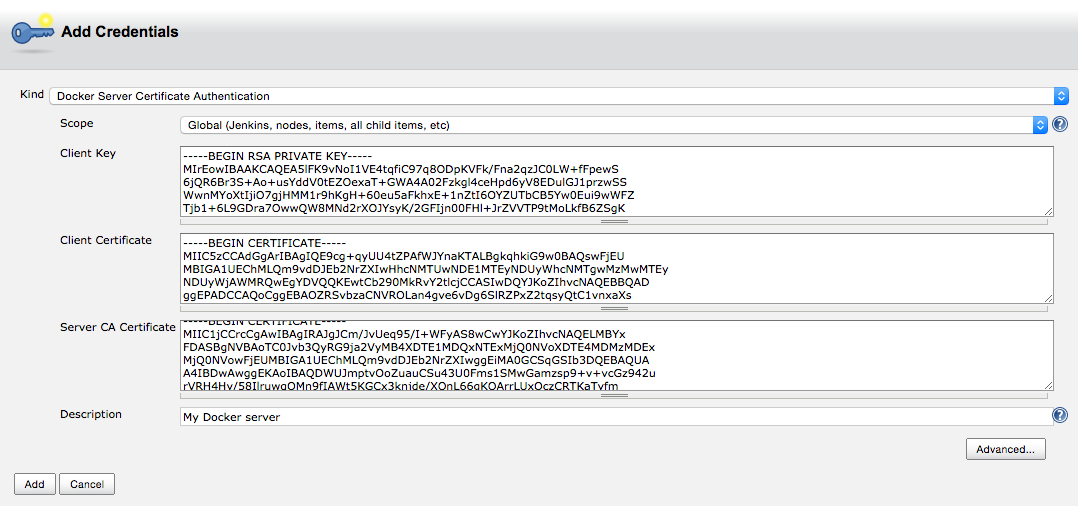1078x506 pixels.
Task: Click the Add button
Action: pyautogui.click(x=34, y=484)
